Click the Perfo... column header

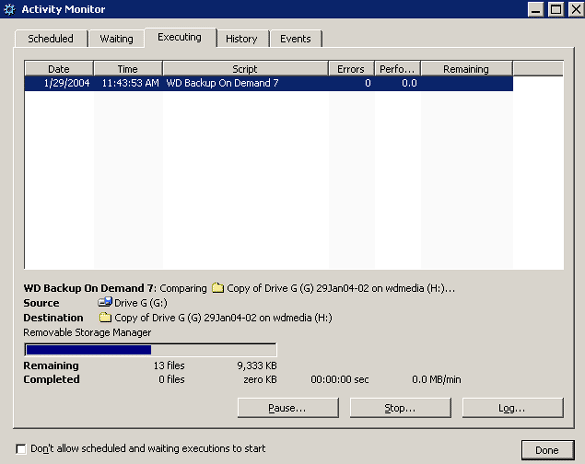(x=397, y=69)
